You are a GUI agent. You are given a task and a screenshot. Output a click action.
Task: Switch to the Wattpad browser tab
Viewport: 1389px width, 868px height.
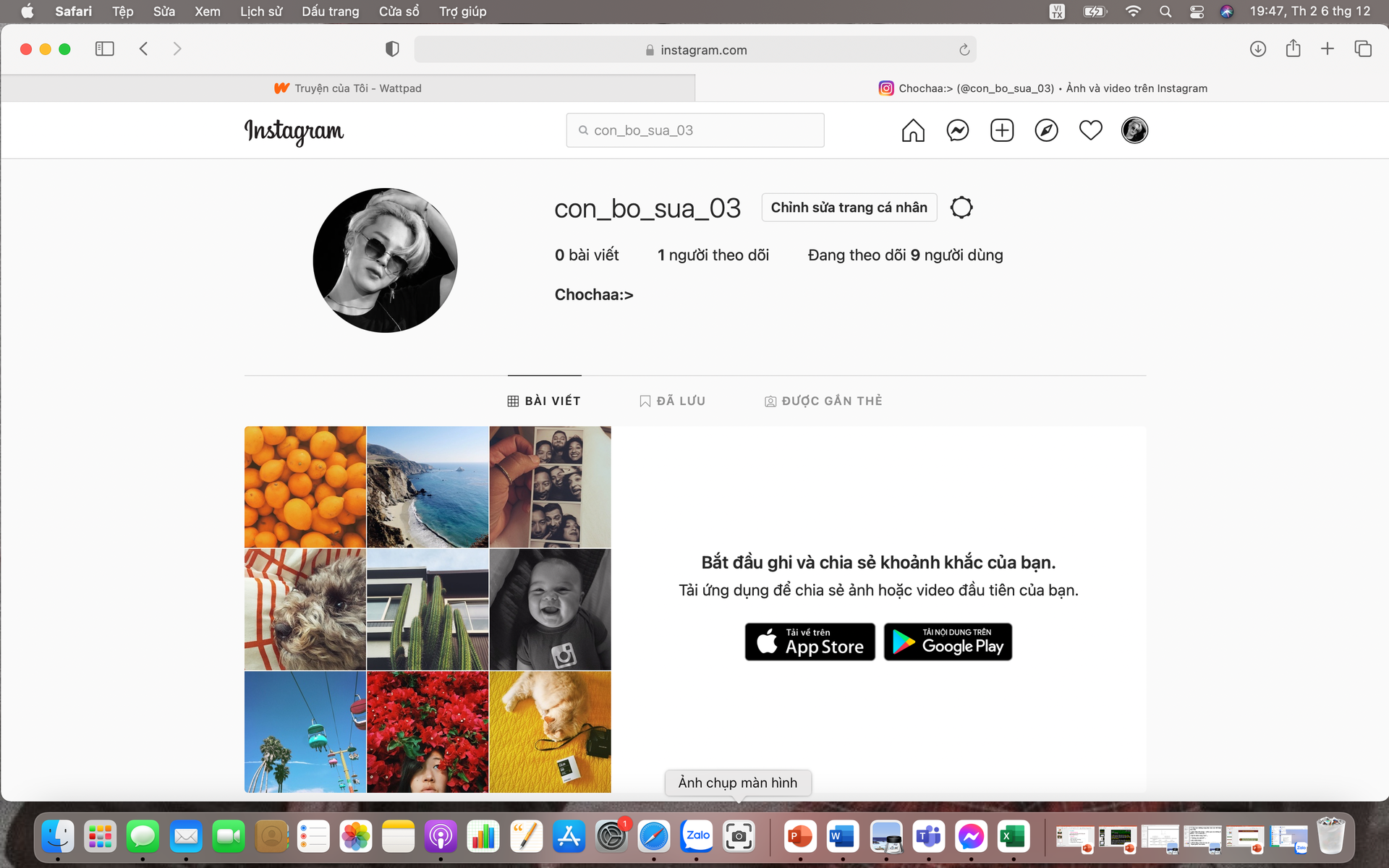pyautogui.click(x=348, y=88)
